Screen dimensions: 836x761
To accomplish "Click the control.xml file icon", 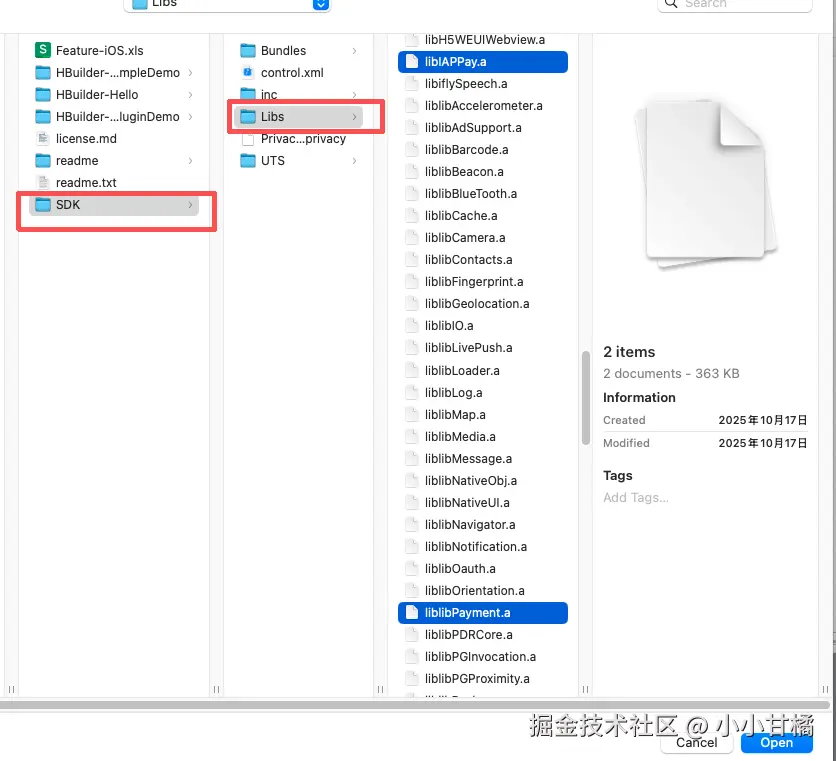I will (x=246, y=72).
